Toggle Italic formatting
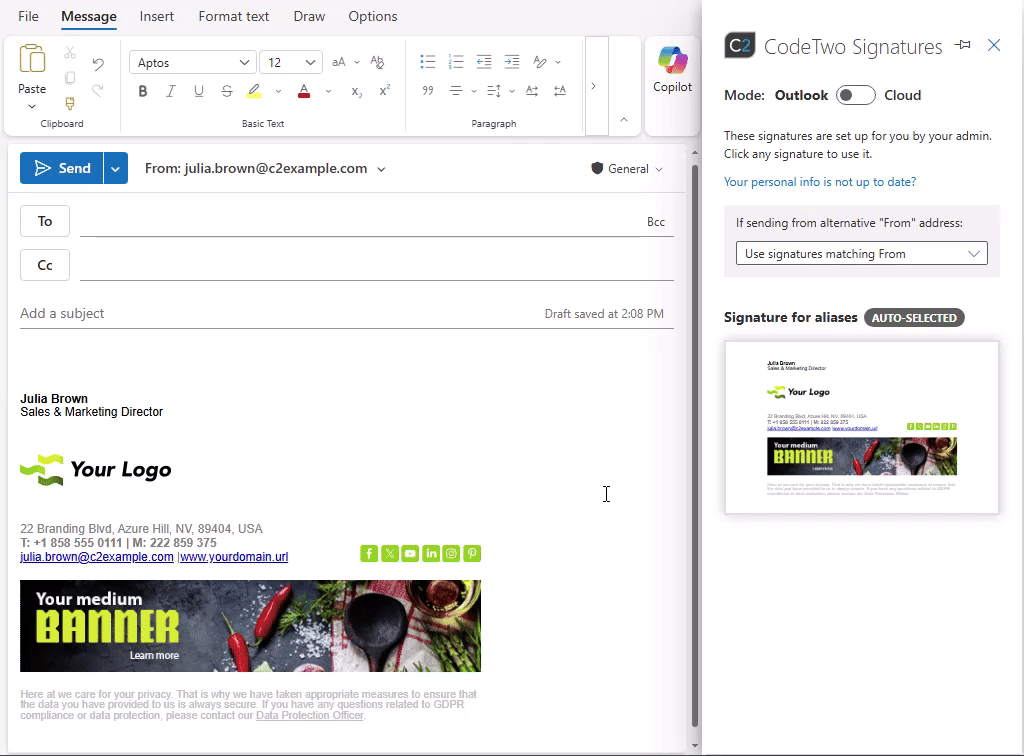 point(170,91)
